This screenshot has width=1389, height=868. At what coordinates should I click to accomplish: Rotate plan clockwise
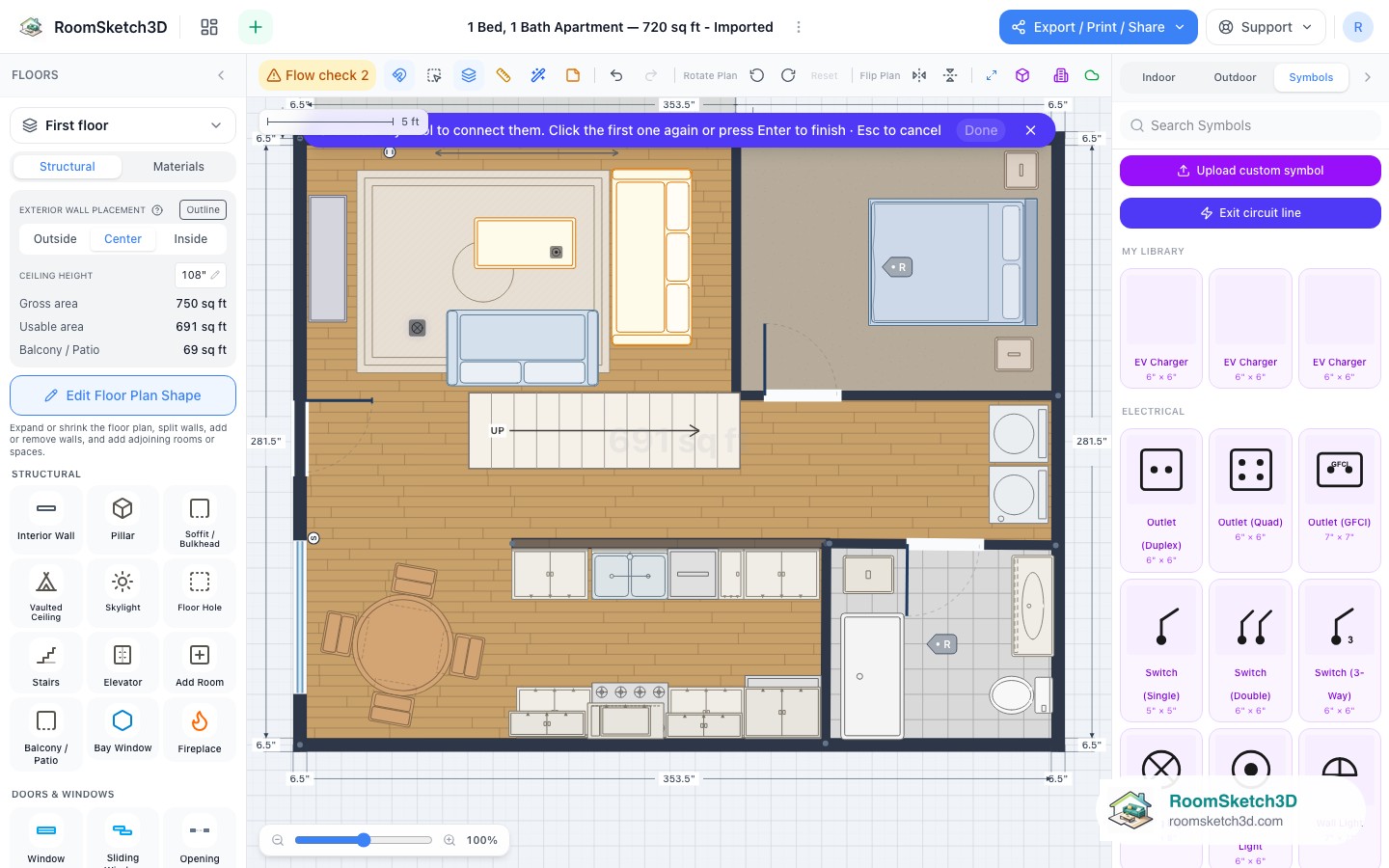[x=788, y=75]
